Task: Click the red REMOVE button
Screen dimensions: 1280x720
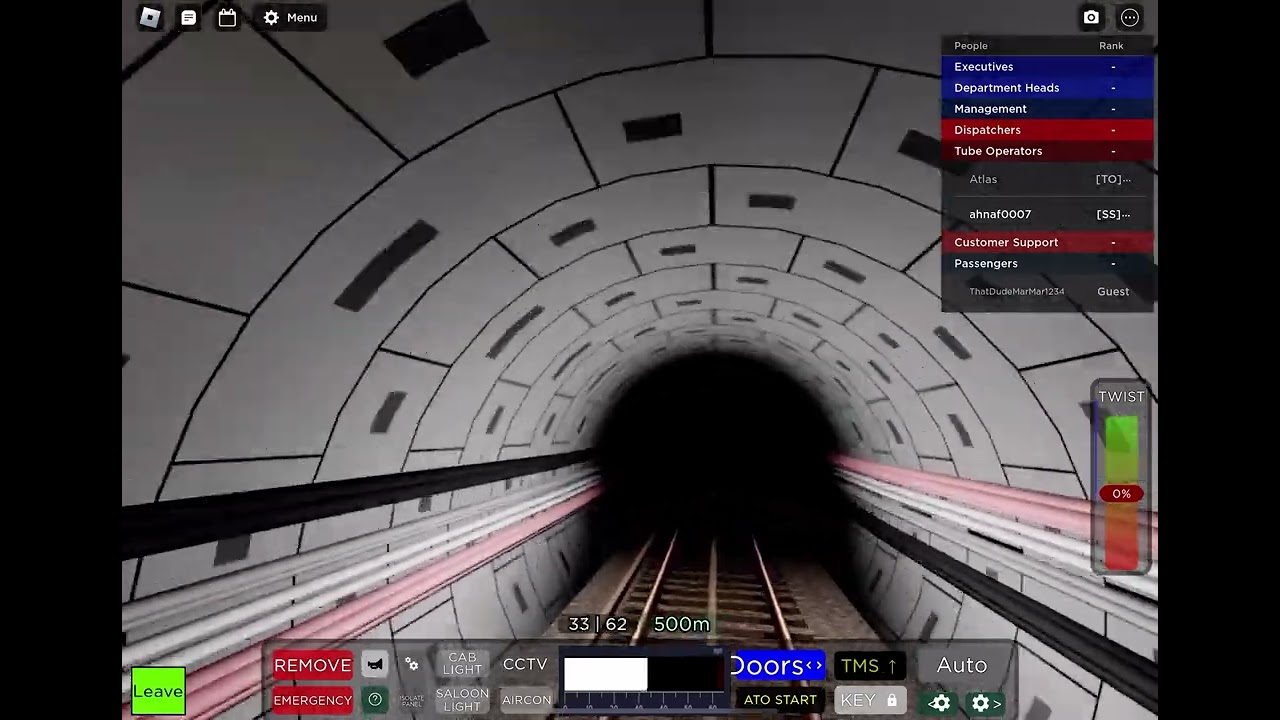Action: click(x=312, y=665)
